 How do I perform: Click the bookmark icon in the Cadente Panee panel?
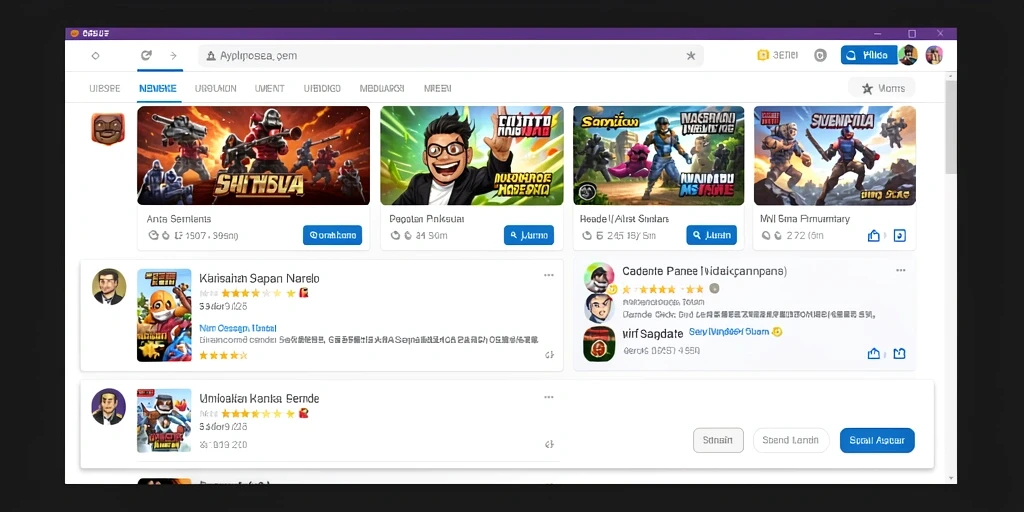pyautogui.click(x=899, y=353)
